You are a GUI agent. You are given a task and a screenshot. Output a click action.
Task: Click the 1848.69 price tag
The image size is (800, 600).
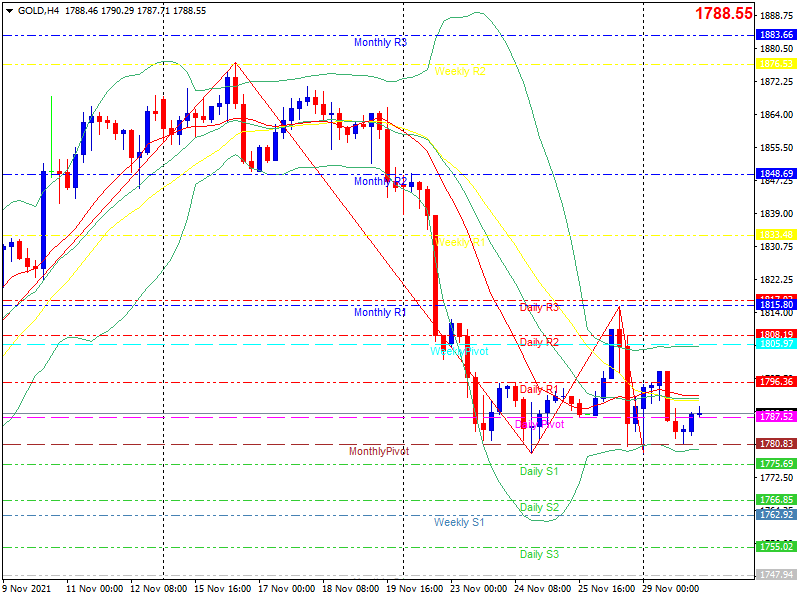click(x=777, y=173)
